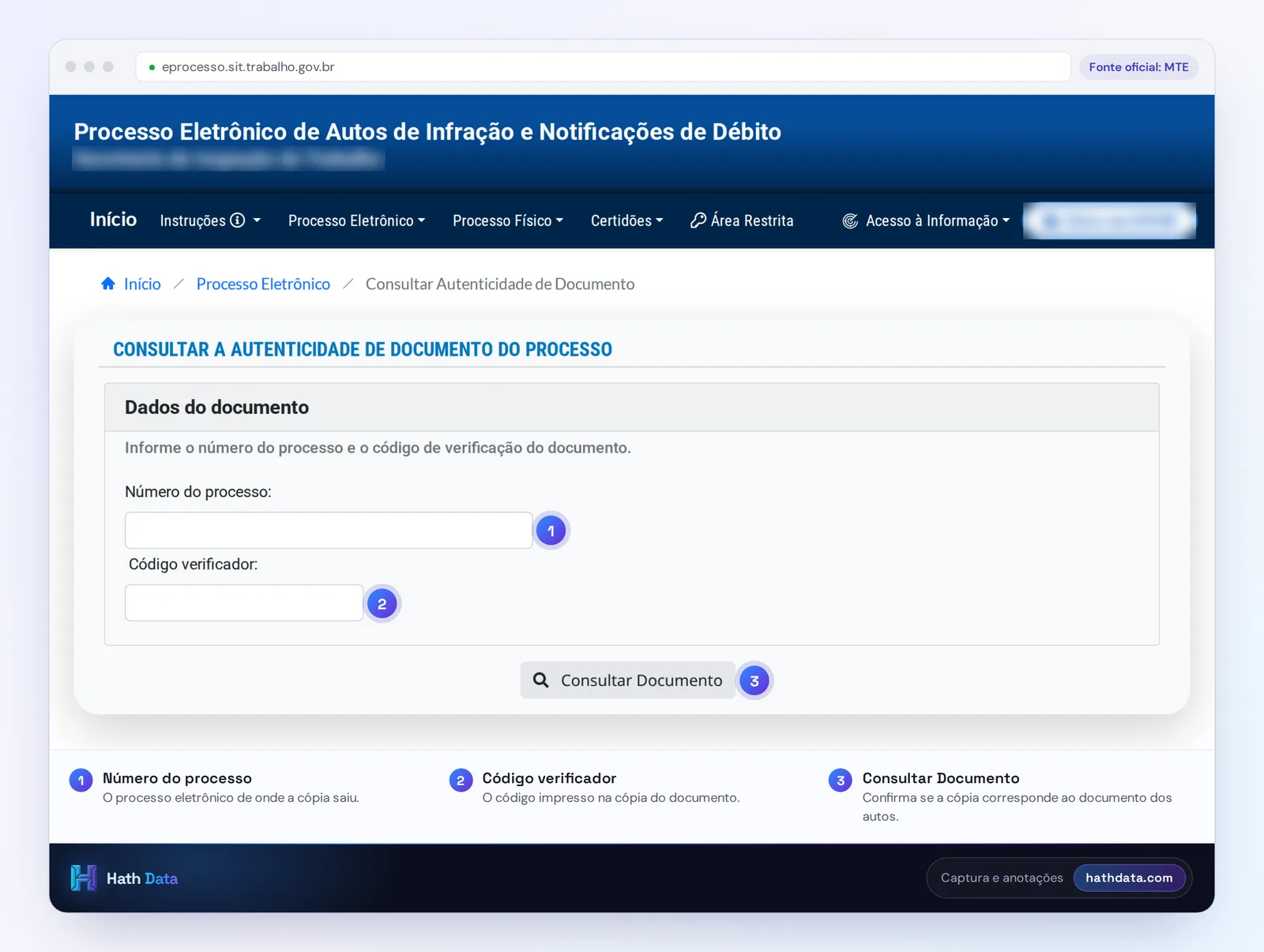Expand the Processo Físico dropdown
1264x952 pixels.
pos(508,220)
